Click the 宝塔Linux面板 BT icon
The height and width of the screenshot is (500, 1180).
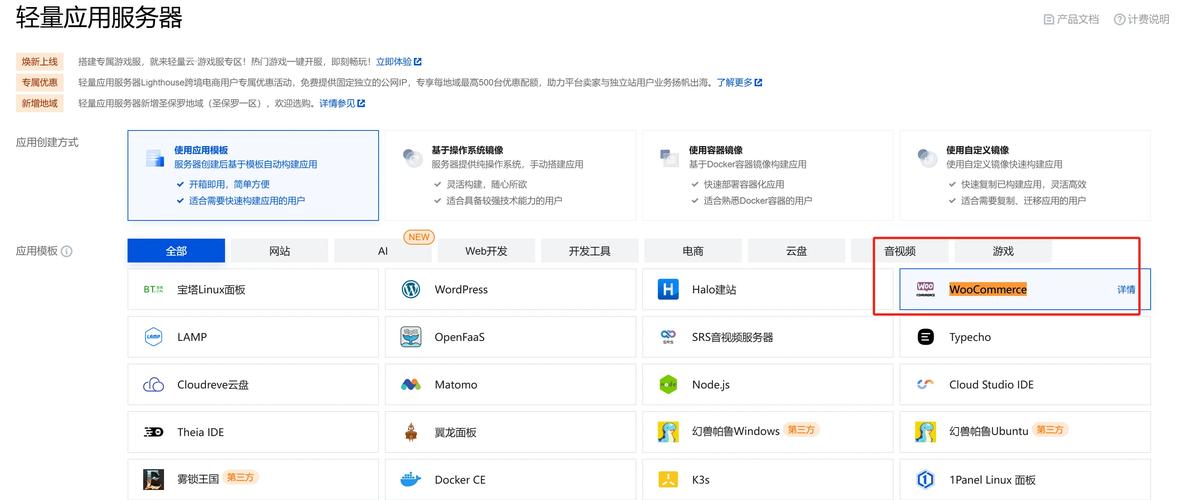[x=154, y=289]
